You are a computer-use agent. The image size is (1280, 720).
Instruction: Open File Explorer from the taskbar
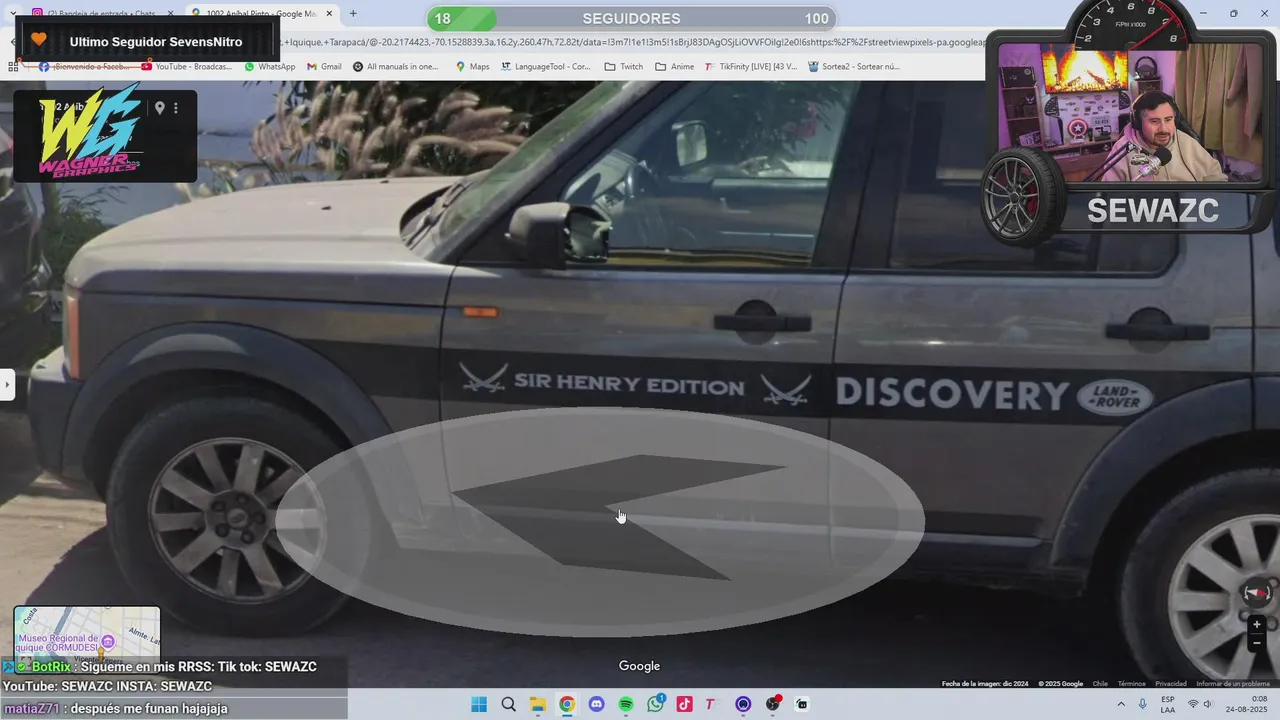538,704
